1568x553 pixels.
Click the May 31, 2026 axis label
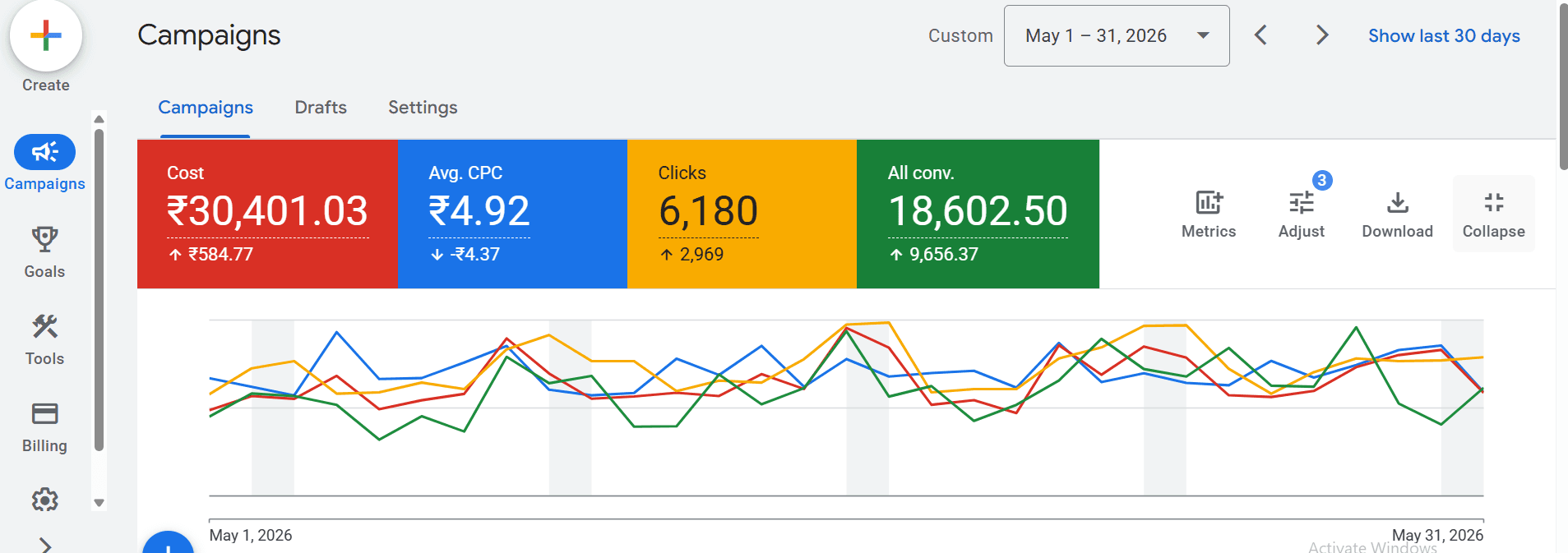[x=1437, y=535]
